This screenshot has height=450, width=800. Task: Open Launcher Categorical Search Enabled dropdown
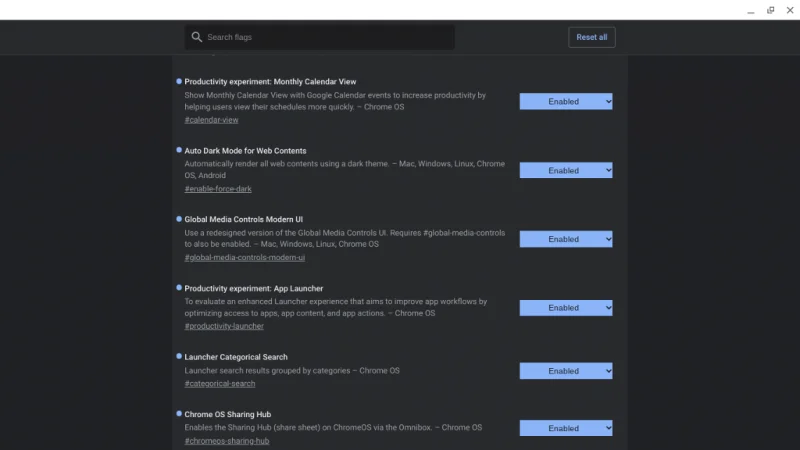pyautogui.click(x=566, y=371)
